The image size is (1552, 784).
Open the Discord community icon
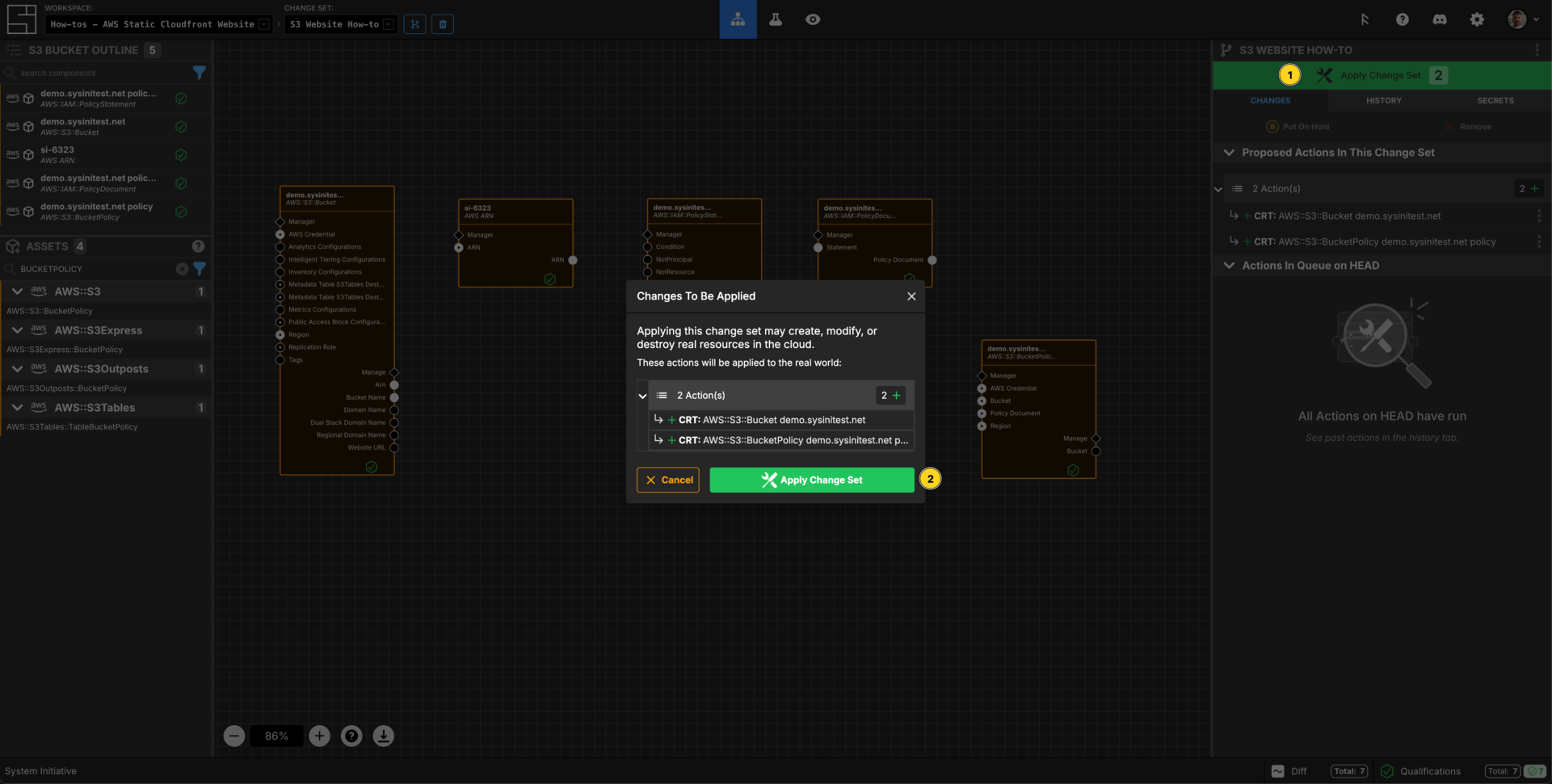(1440, 19)
